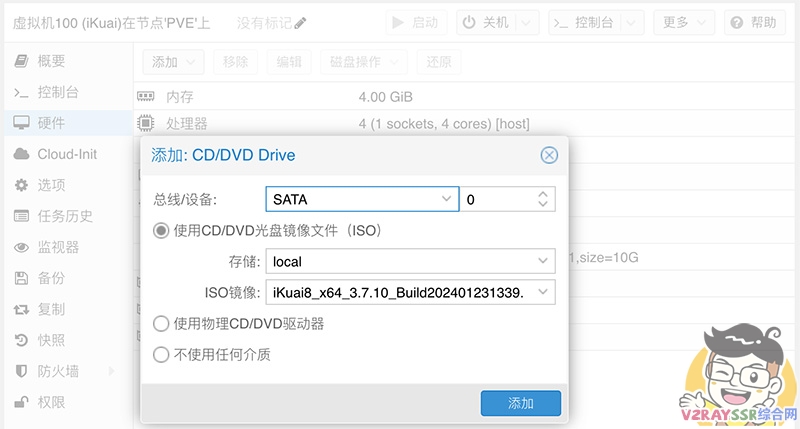Image resolution: width=800 pixels, height=429 pixels.
Task: Click the 移除 button
Action: click(235, 62)
